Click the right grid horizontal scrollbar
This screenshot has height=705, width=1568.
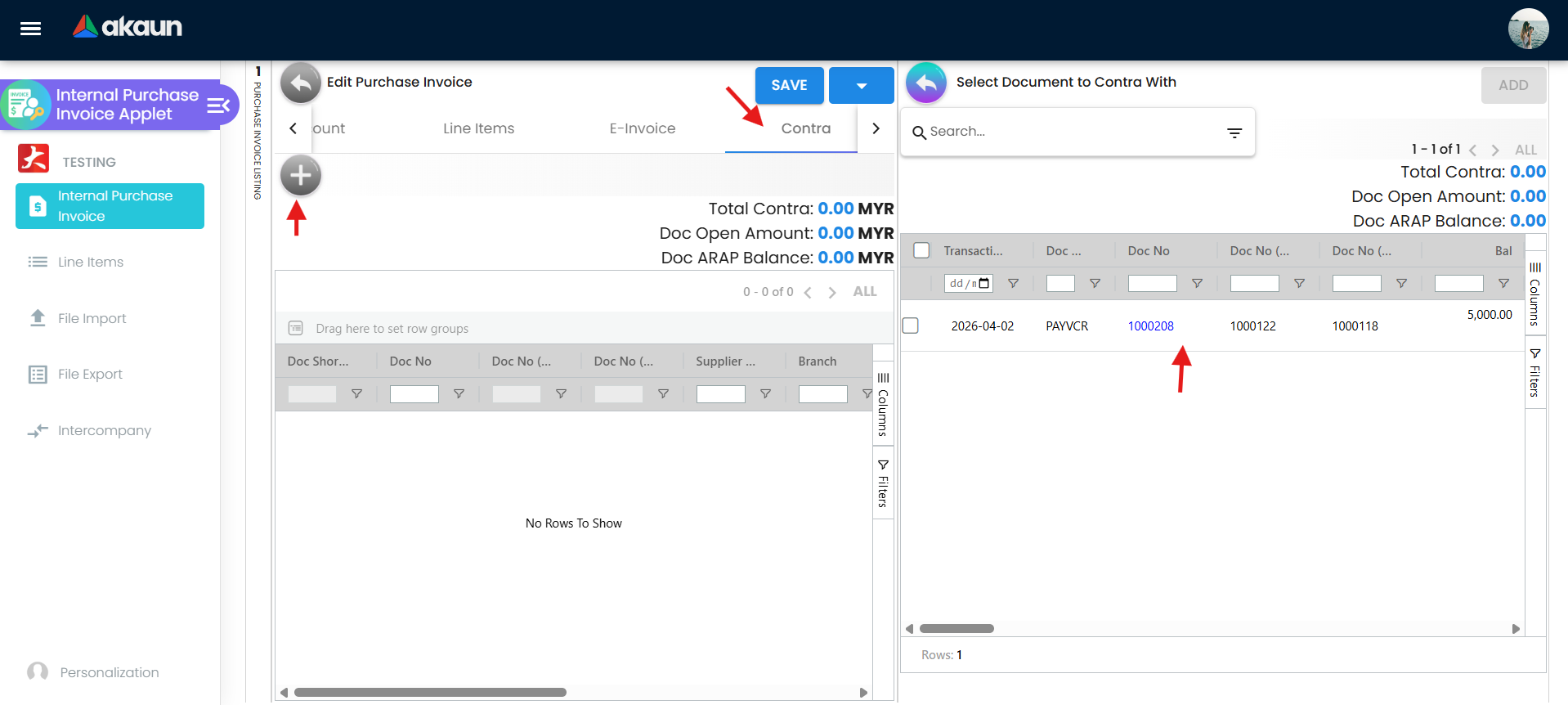(x=956, y=628)
